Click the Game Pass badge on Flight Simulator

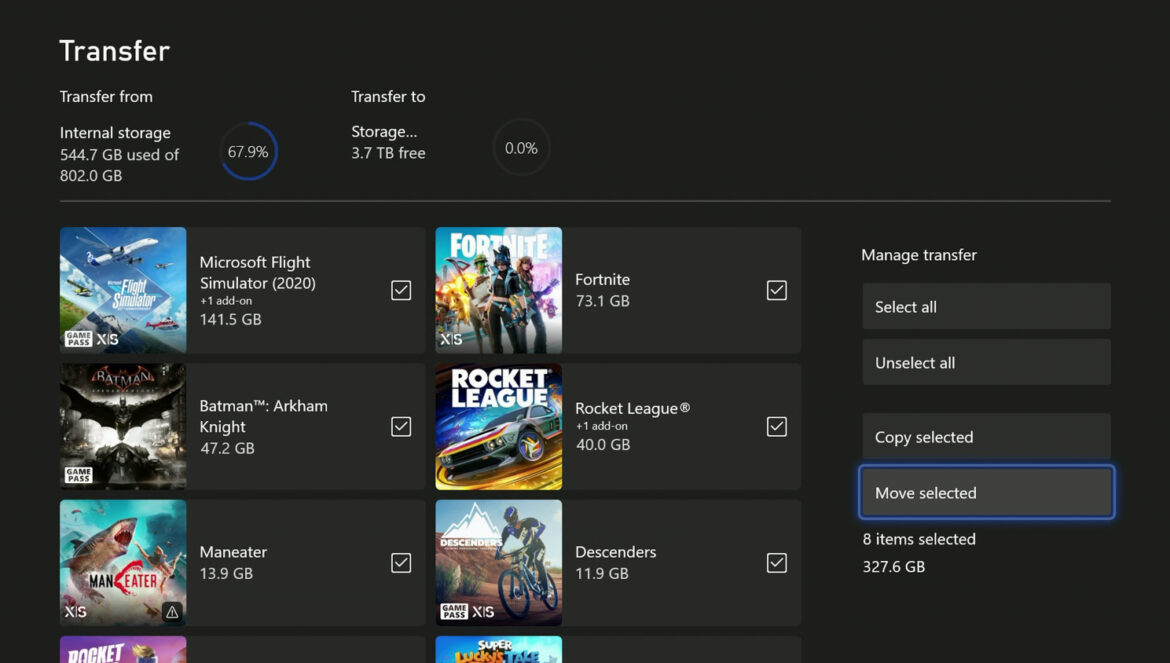coord(78,339)
